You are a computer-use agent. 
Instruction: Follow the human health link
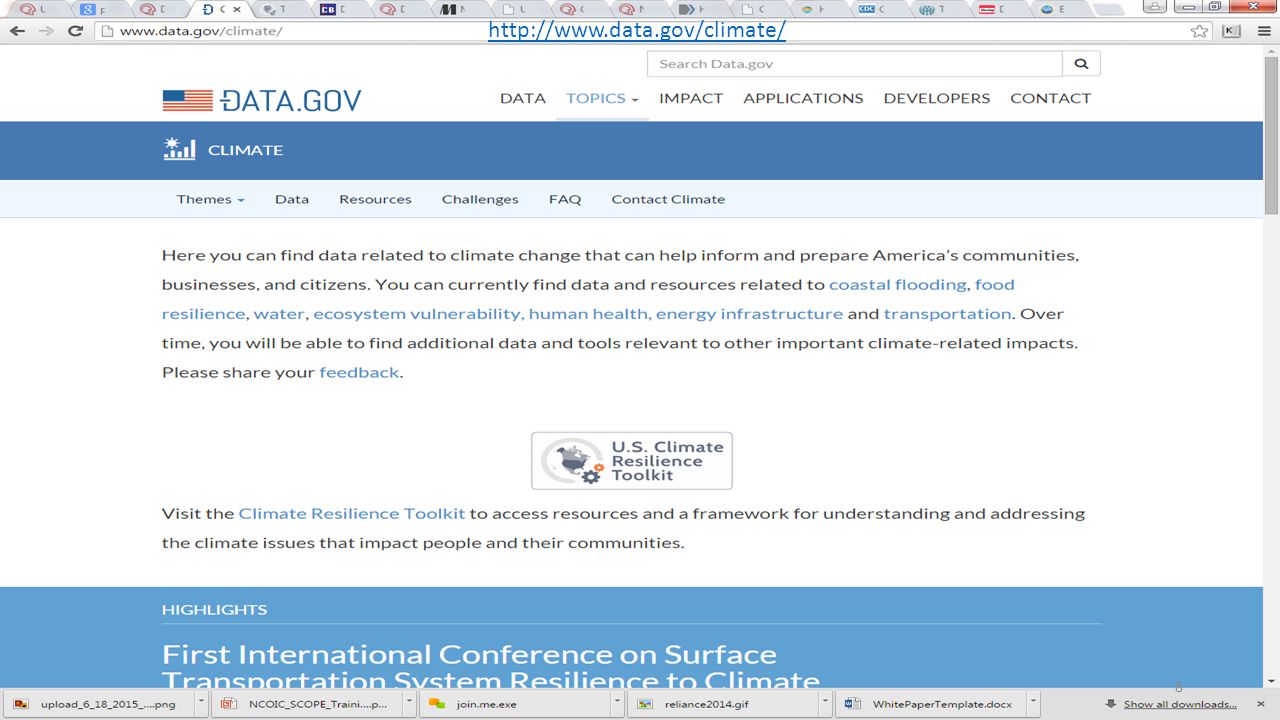[x=590, y=313]
